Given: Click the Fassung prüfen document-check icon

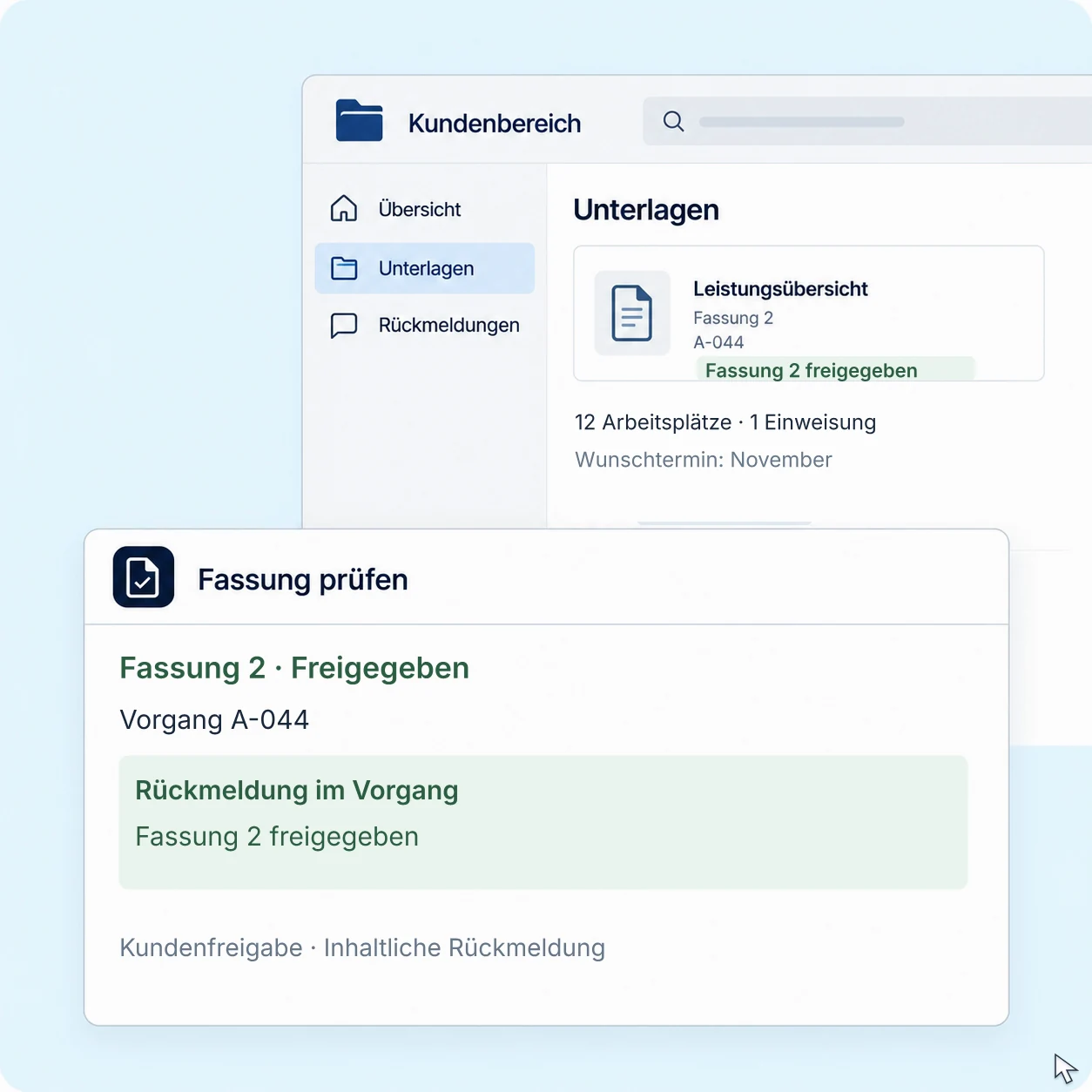Looking at the screenshot, I should click(x=144, y=576).
